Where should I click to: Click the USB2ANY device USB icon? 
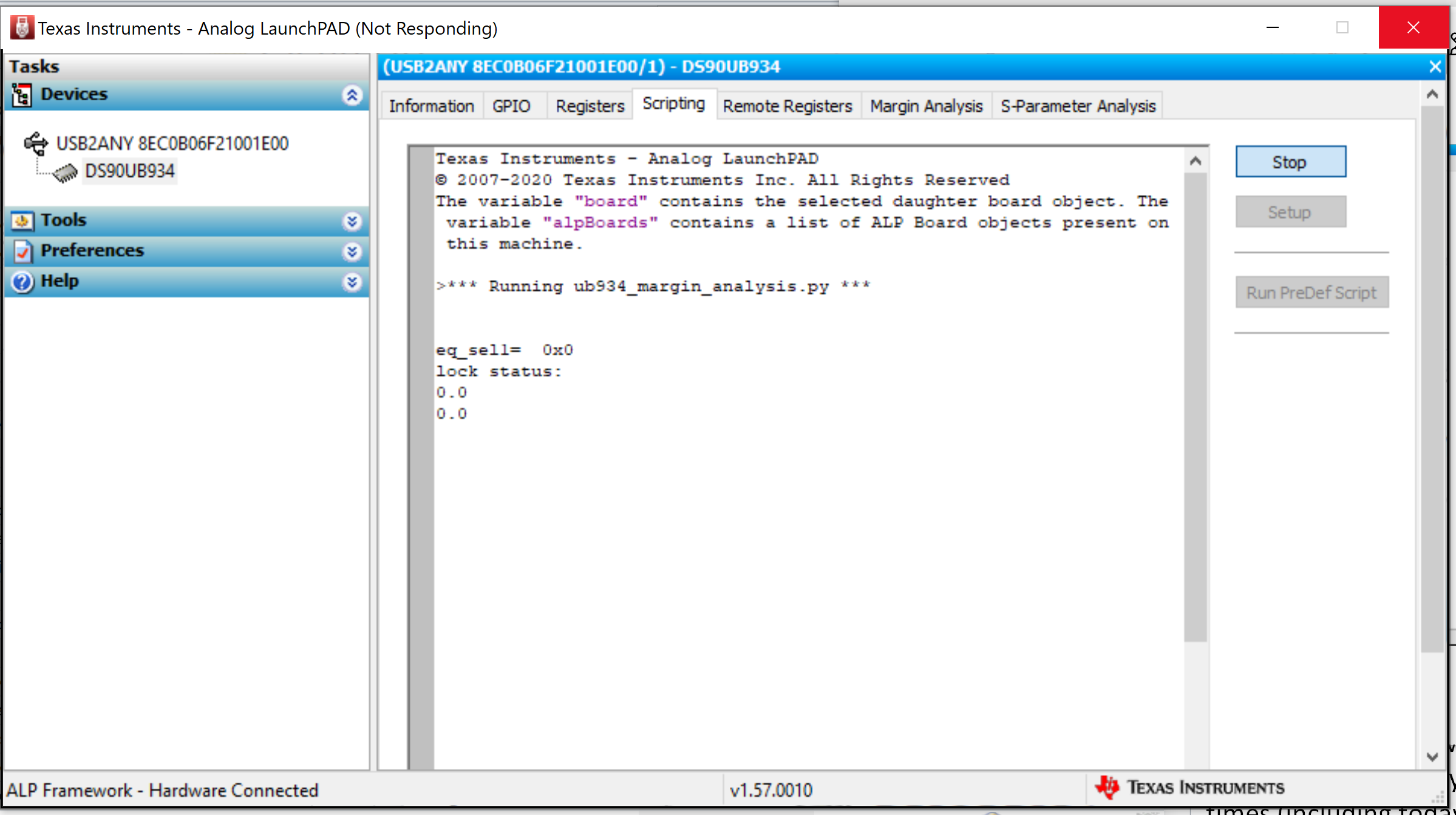tap(36, 143)
